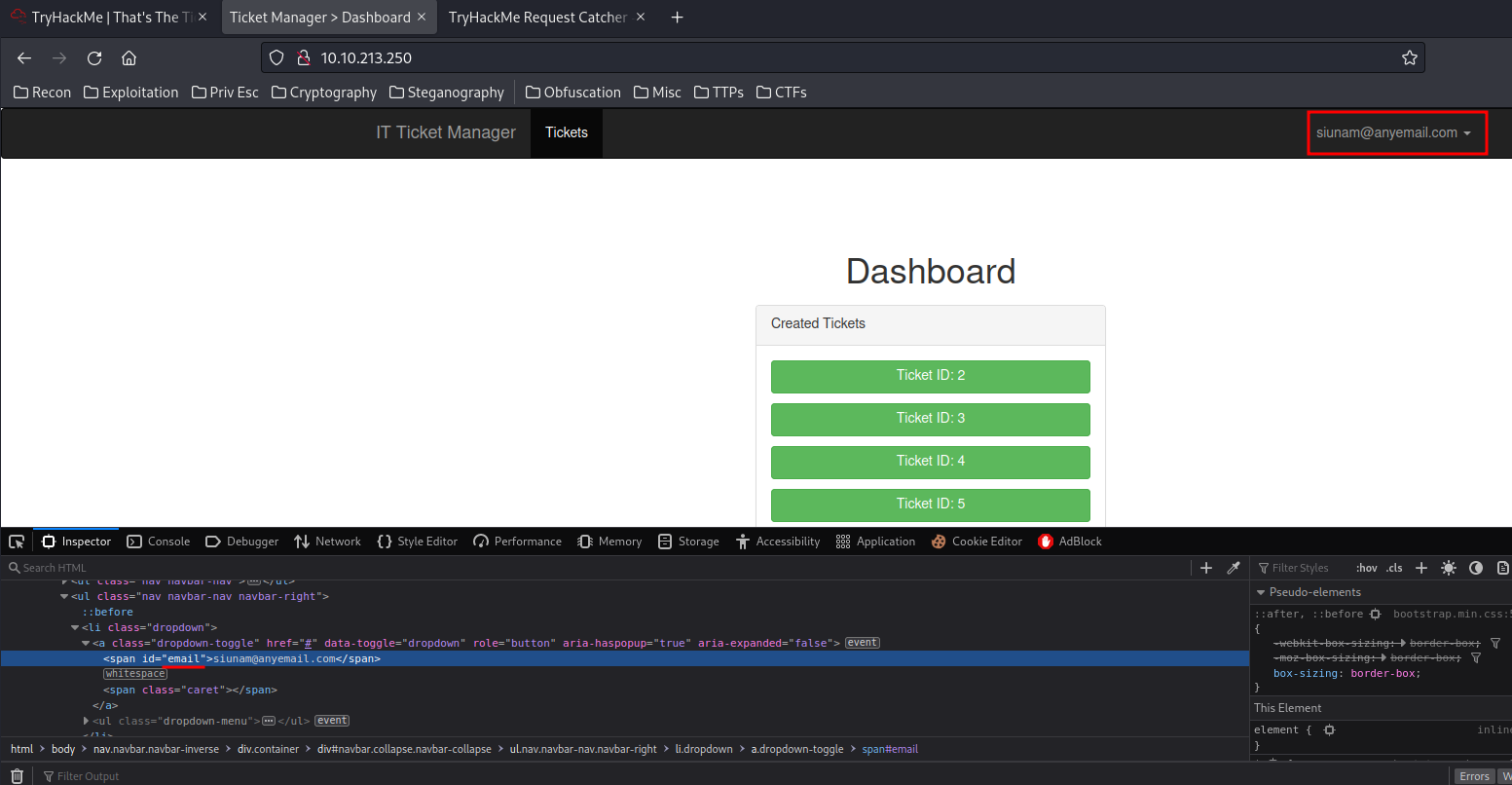Open a new browser tab with plus
This screenshot has width=1512, height=785.
point(678,18)
